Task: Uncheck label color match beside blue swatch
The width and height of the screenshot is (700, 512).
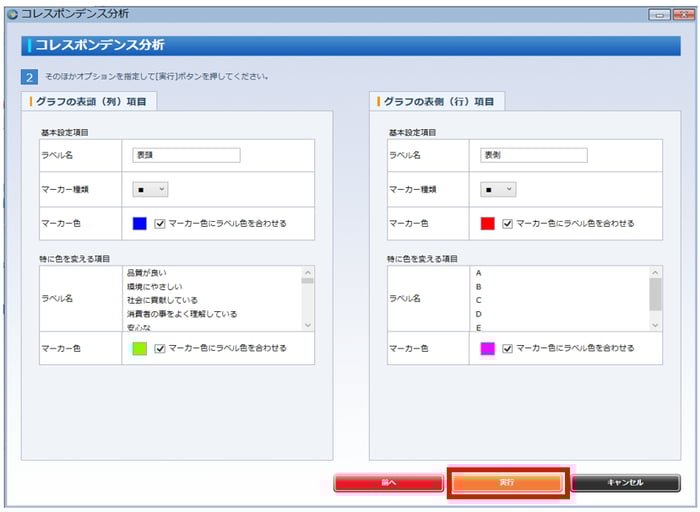Action: click(x=160, y=223)
